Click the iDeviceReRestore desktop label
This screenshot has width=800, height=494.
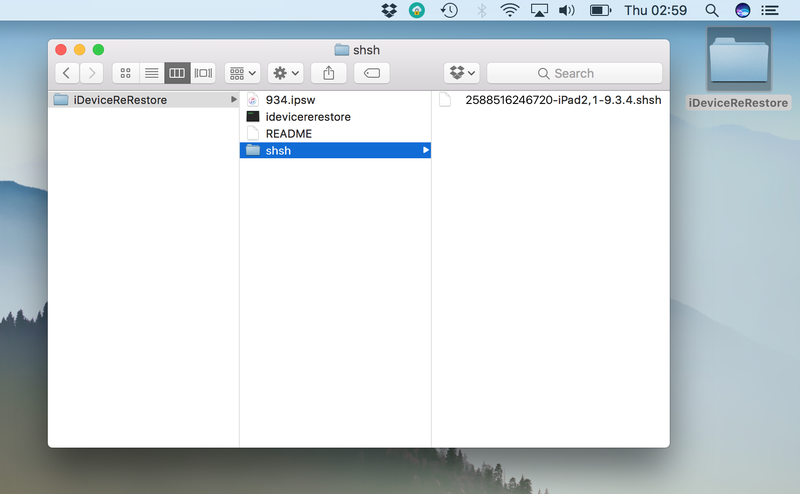point(738,103)
